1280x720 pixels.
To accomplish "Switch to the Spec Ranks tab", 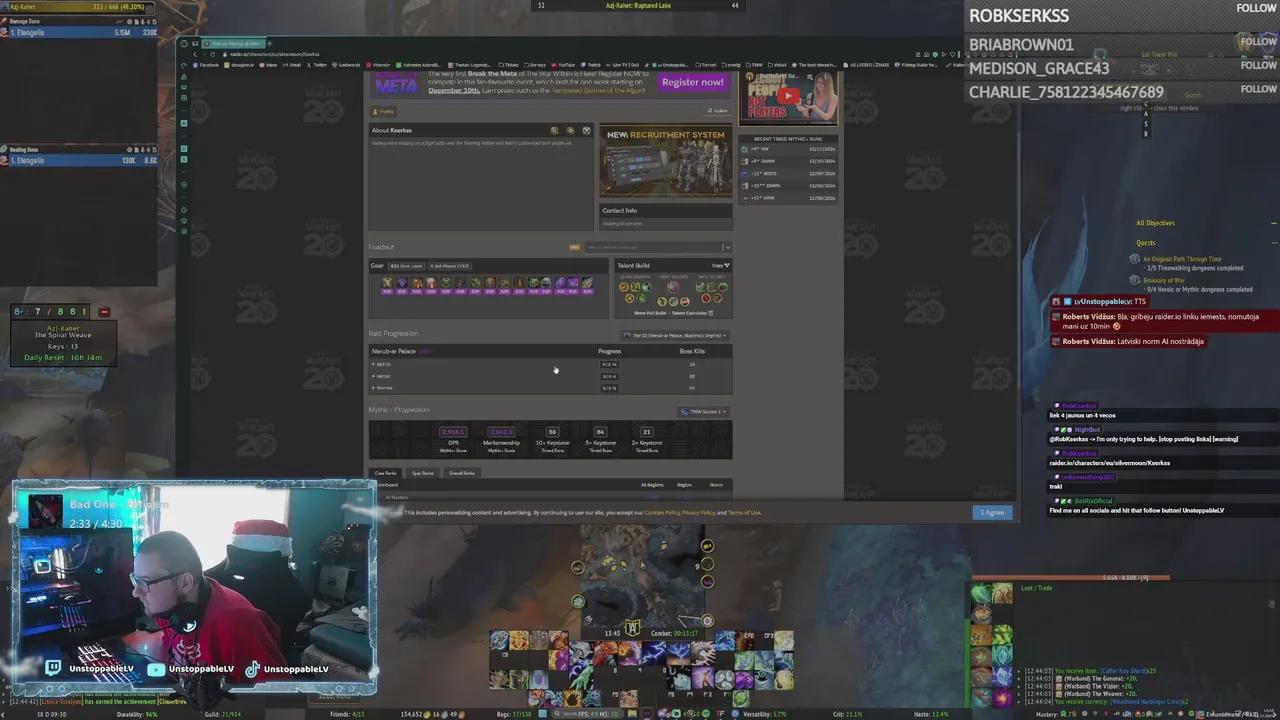I will click(422, 473).
